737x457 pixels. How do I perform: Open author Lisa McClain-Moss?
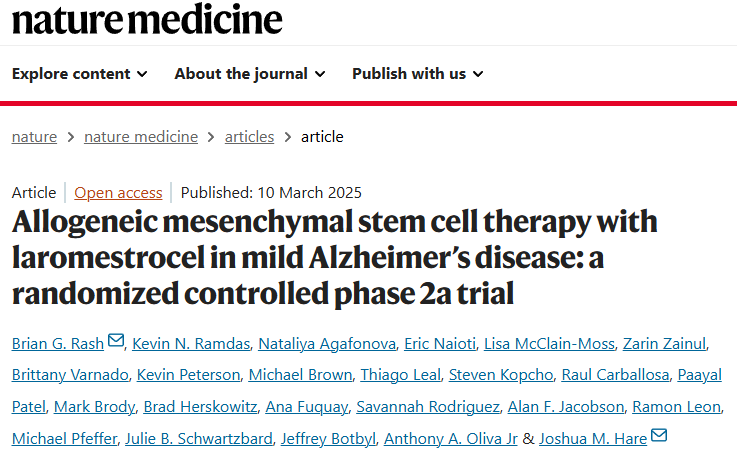[x=547, y=344]
